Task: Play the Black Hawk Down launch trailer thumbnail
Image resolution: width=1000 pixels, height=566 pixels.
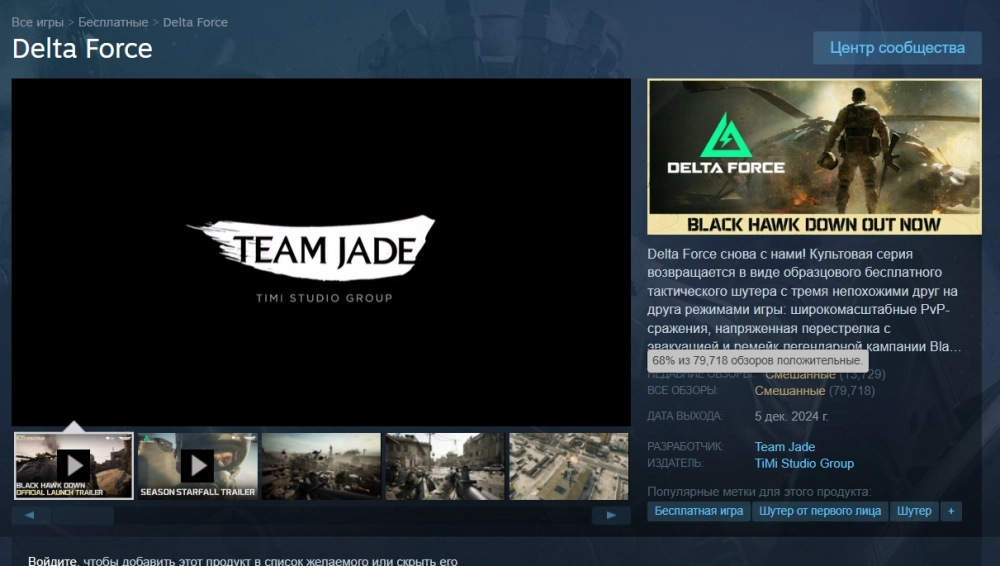Action: (74, 465)
